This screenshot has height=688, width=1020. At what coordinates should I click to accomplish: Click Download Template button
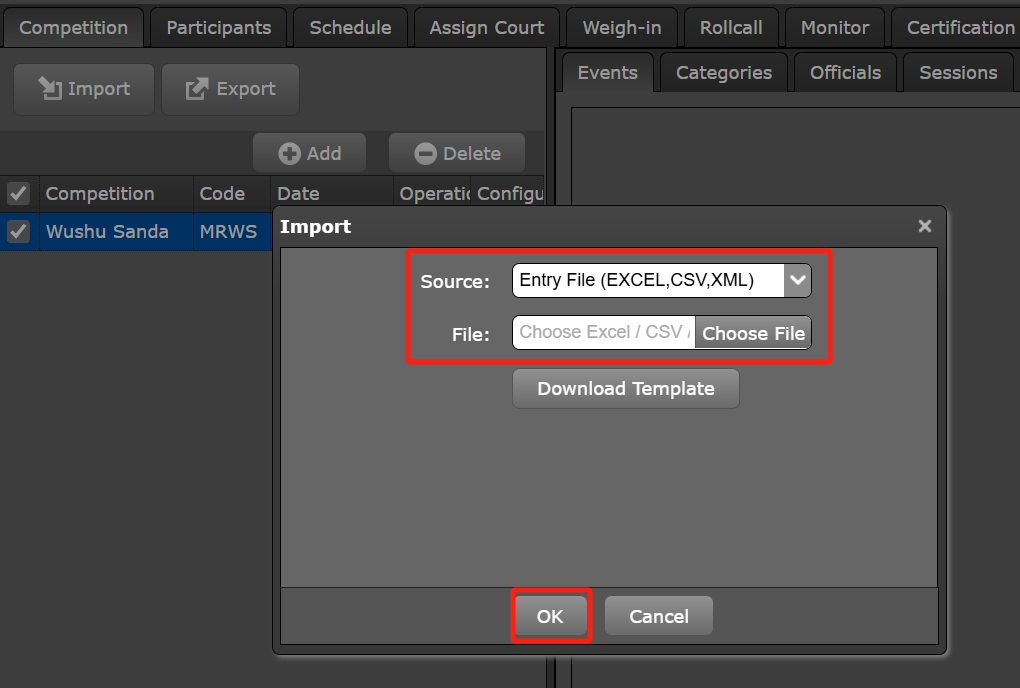(x=625, y=389)
